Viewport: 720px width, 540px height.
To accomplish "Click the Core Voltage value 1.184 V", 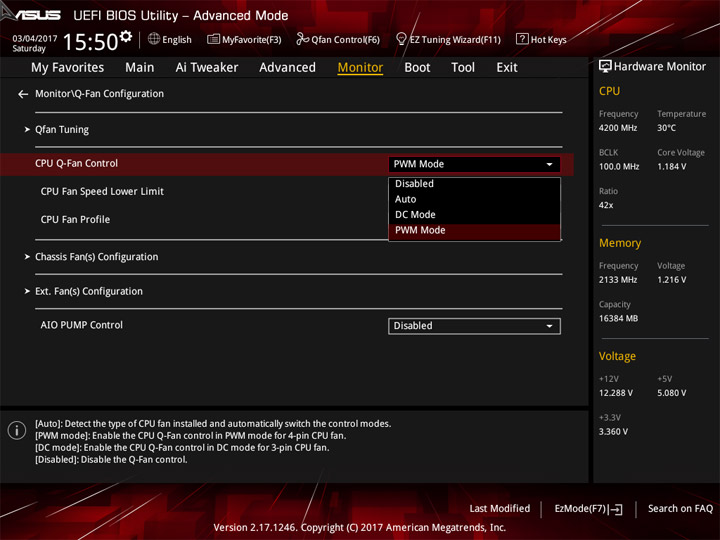I will (671, 167).
